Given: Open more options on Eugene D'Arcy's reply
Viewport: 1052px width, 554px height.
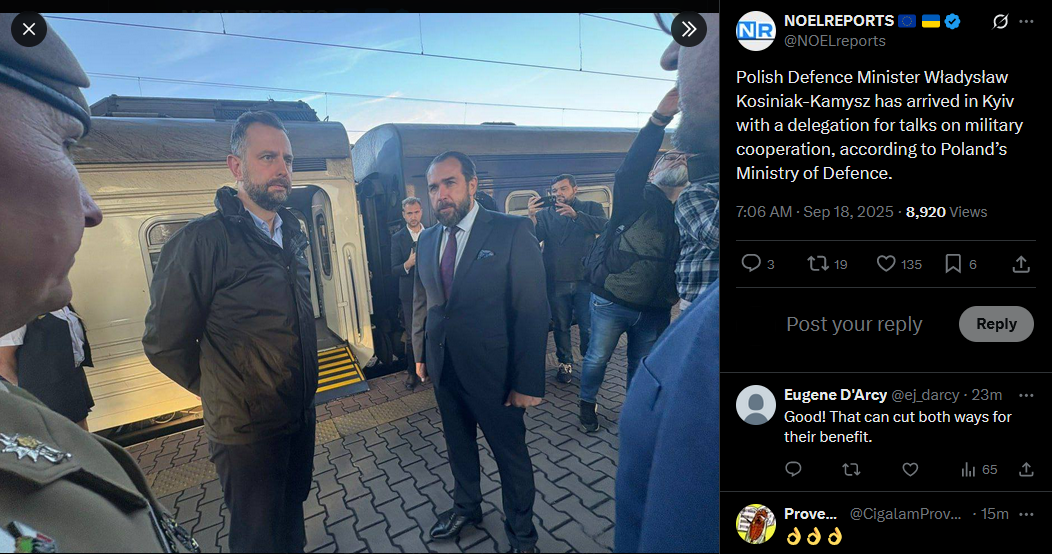Looking at the screenshot, I should (x=1027, y=395).
